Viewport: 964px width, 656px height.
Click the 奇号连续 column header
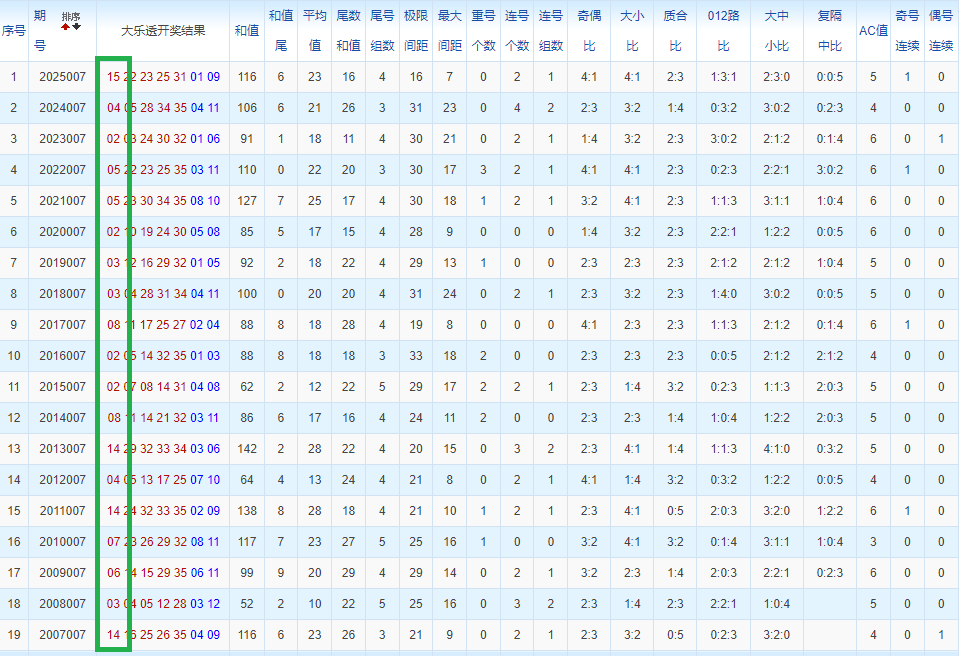(x=907, y=30)
